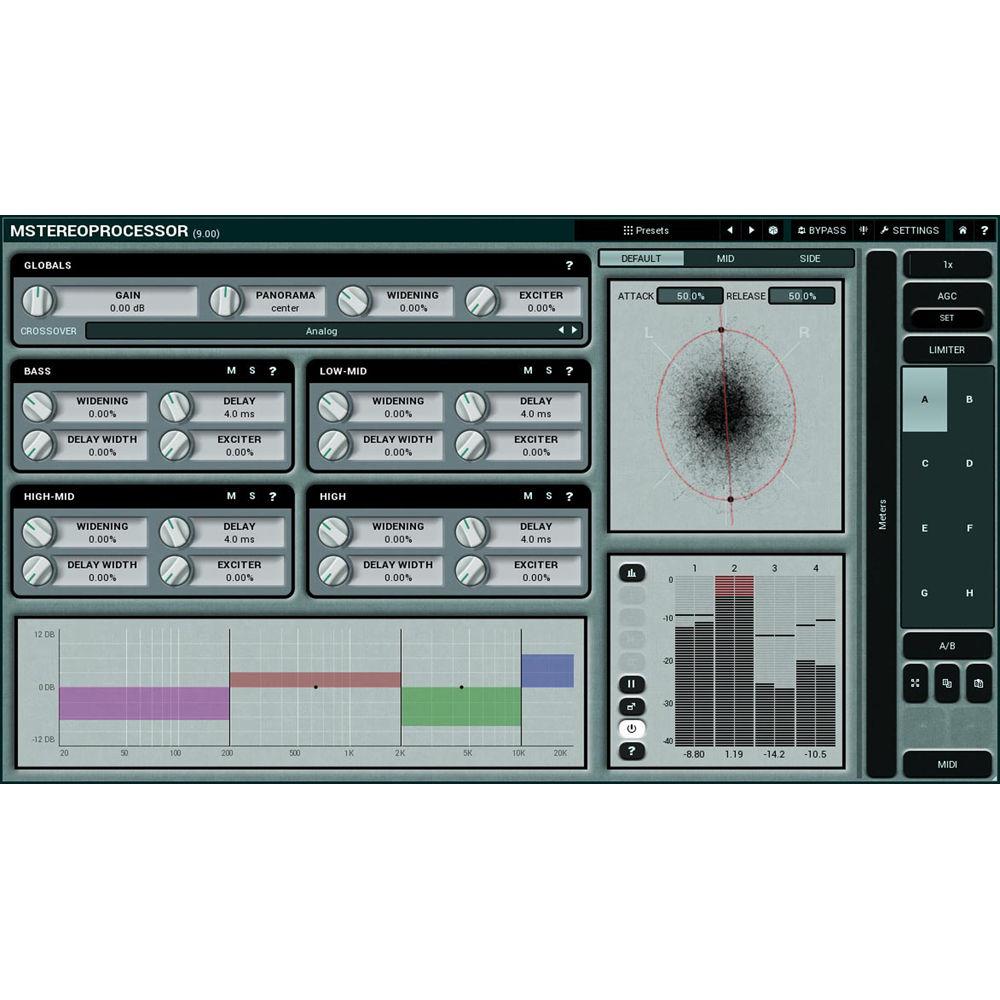Click the bar graph icon on meter panel
This screenshot has height=1000, width=1000.
(630, 573)
